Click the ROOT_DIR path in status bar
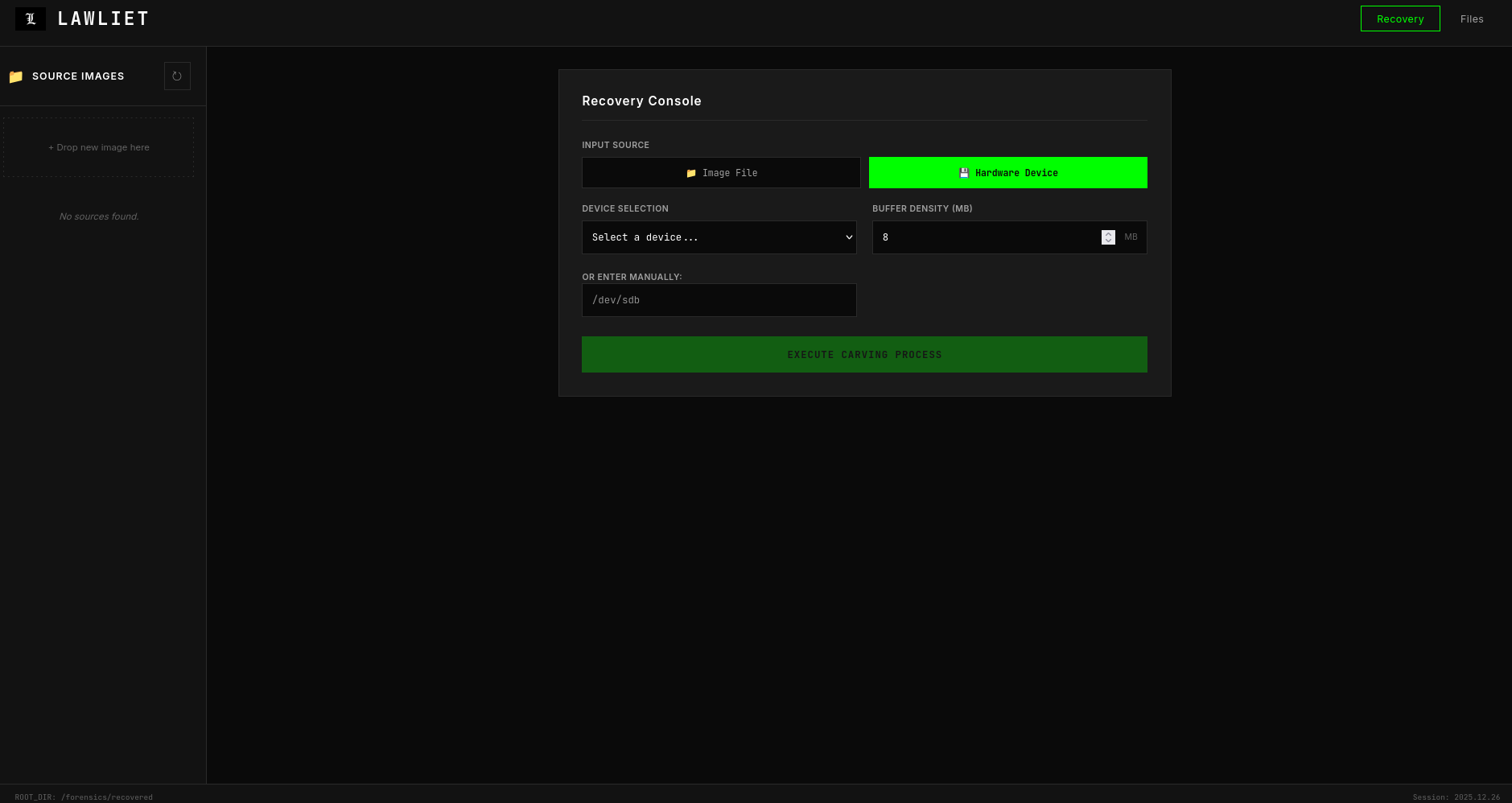This screenshot has height=803, width=1512. pos(84,797)
